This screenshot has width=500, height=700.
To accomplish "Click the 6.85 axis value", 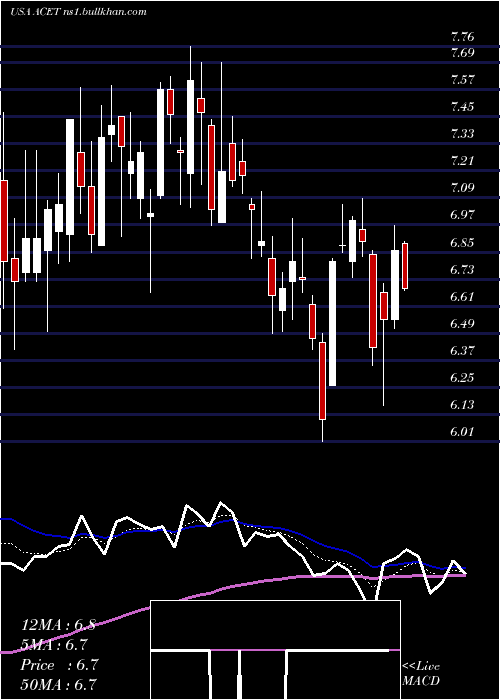I will pyautogui.click(x=462, y=243).
